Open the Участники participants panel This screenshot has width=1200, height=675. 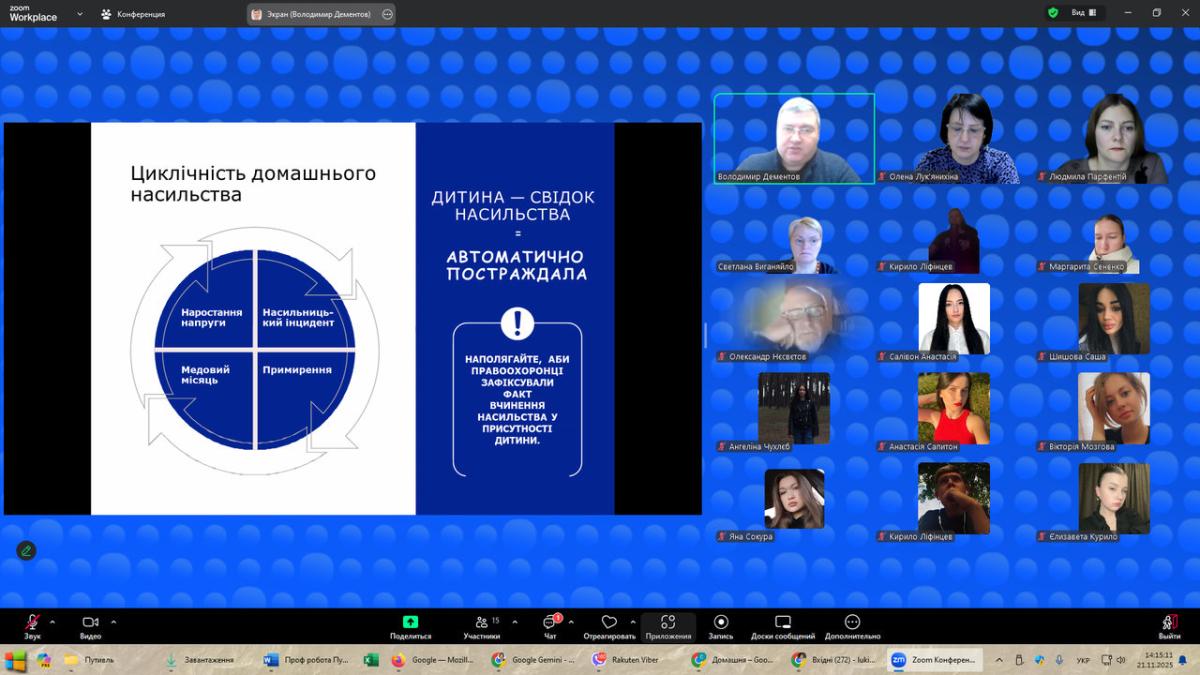coord(482,623)
